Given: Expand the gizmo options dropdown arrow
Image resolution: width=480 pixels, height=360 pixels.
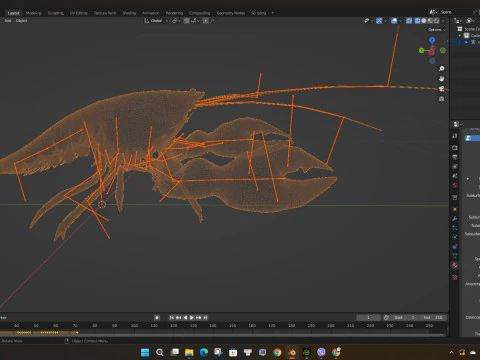Looking at the screenshot, I should coord(385,21).
